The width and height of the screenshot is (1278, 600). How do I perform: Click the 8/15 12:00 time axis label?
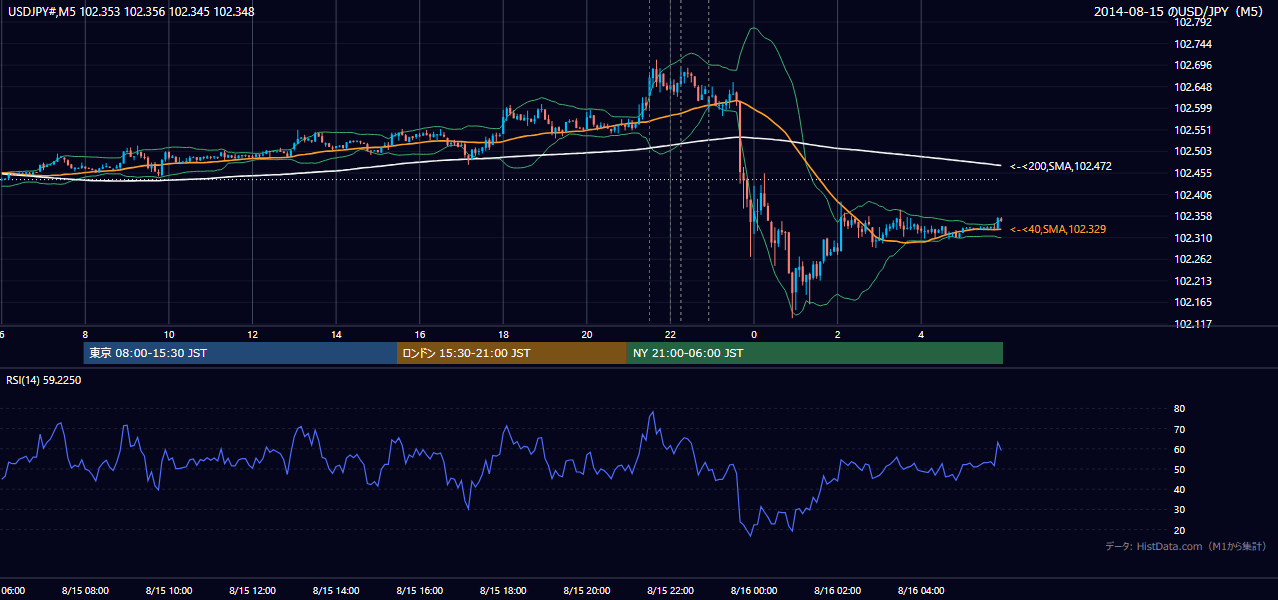pyautogui.click(x=252, y=591)
